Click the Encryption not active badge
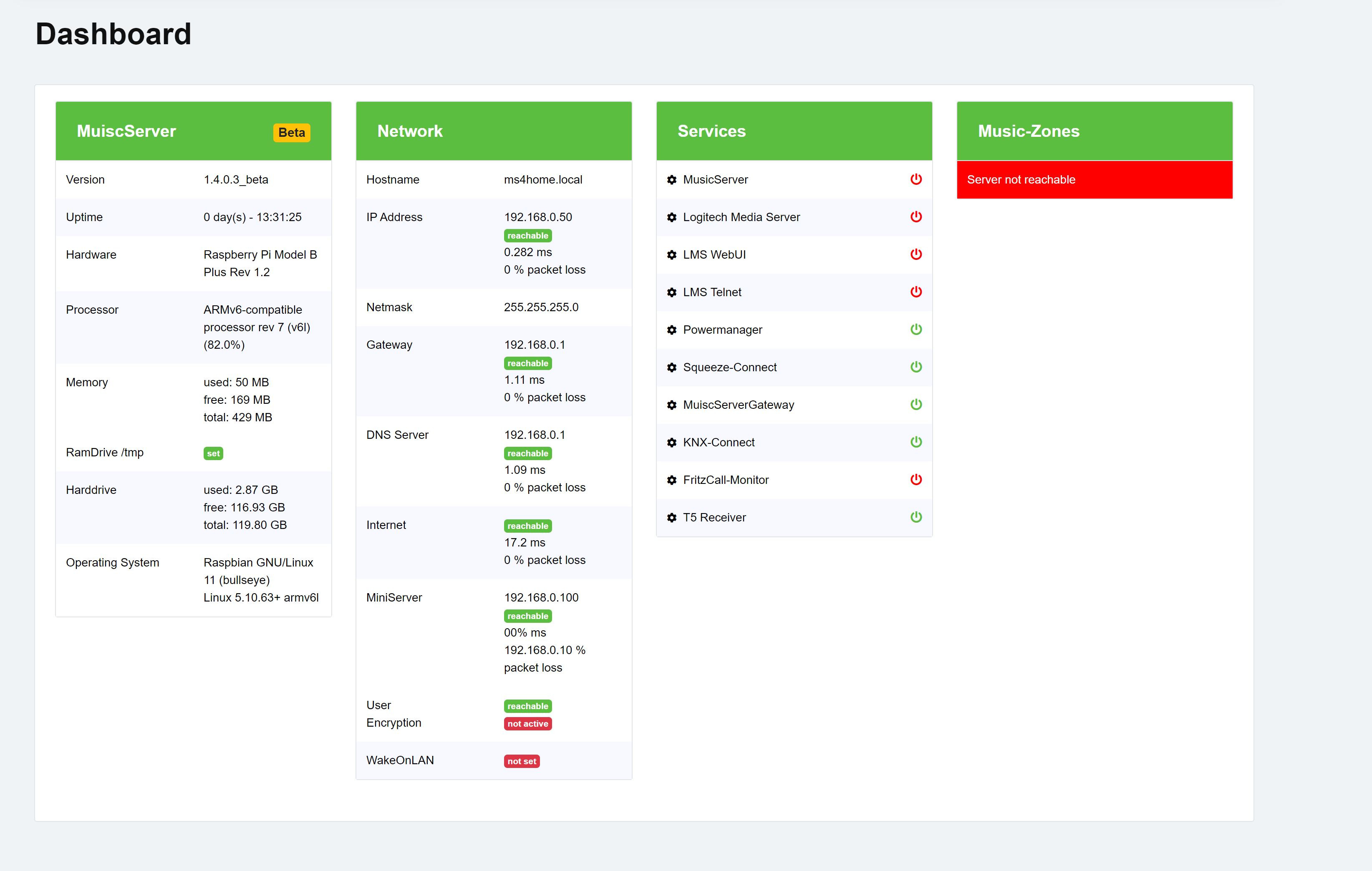The width and height of the screenshot is (1372, 871). click(527, 724)
